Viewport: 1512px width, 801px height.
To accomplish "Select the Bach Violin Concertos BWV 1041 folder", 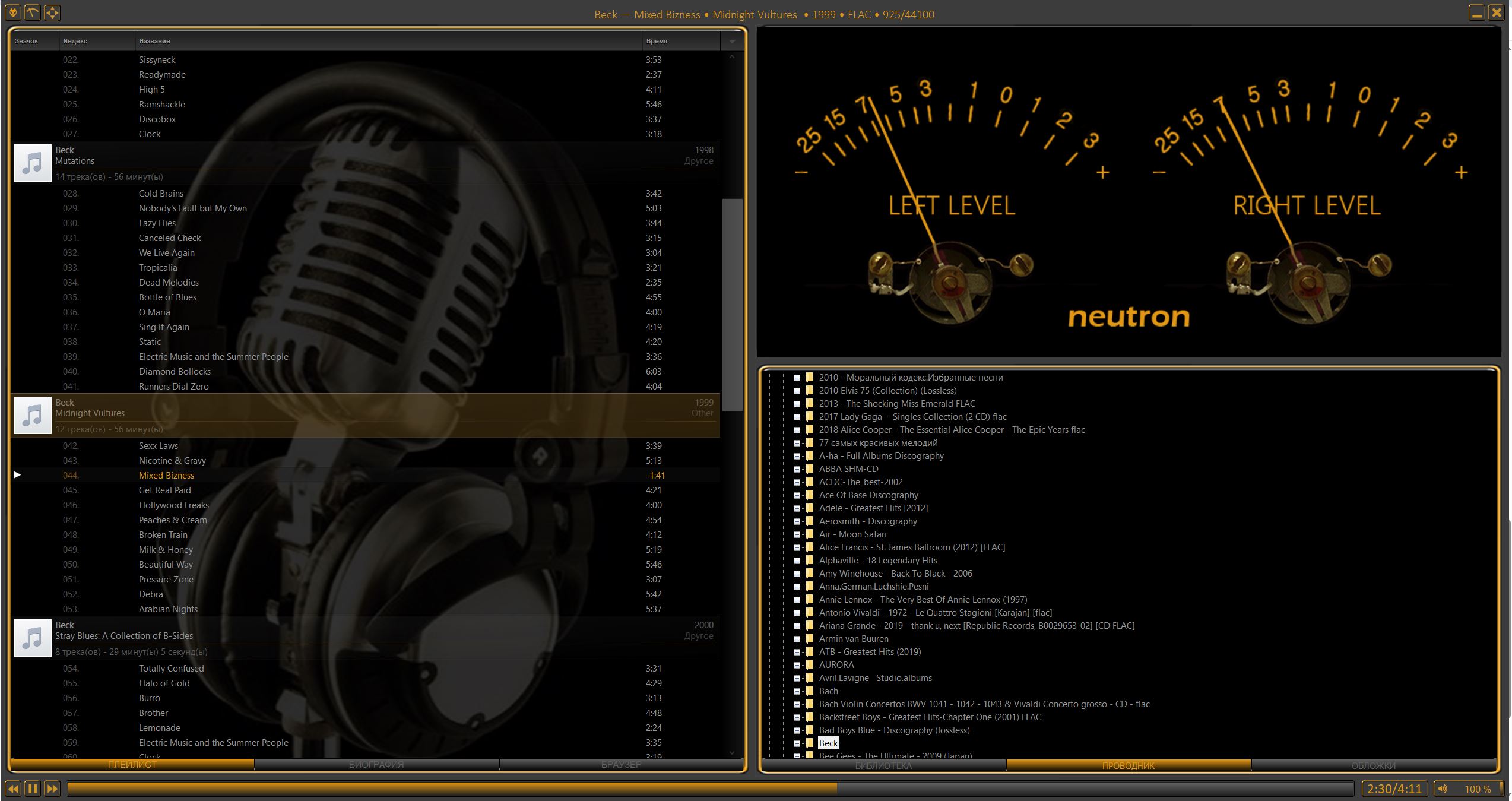I will pos(984,704).
